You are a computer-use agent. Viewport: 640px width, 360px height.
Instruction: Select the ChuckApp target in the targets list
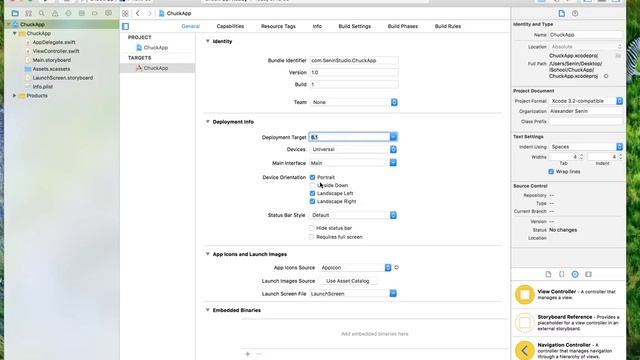157,68
